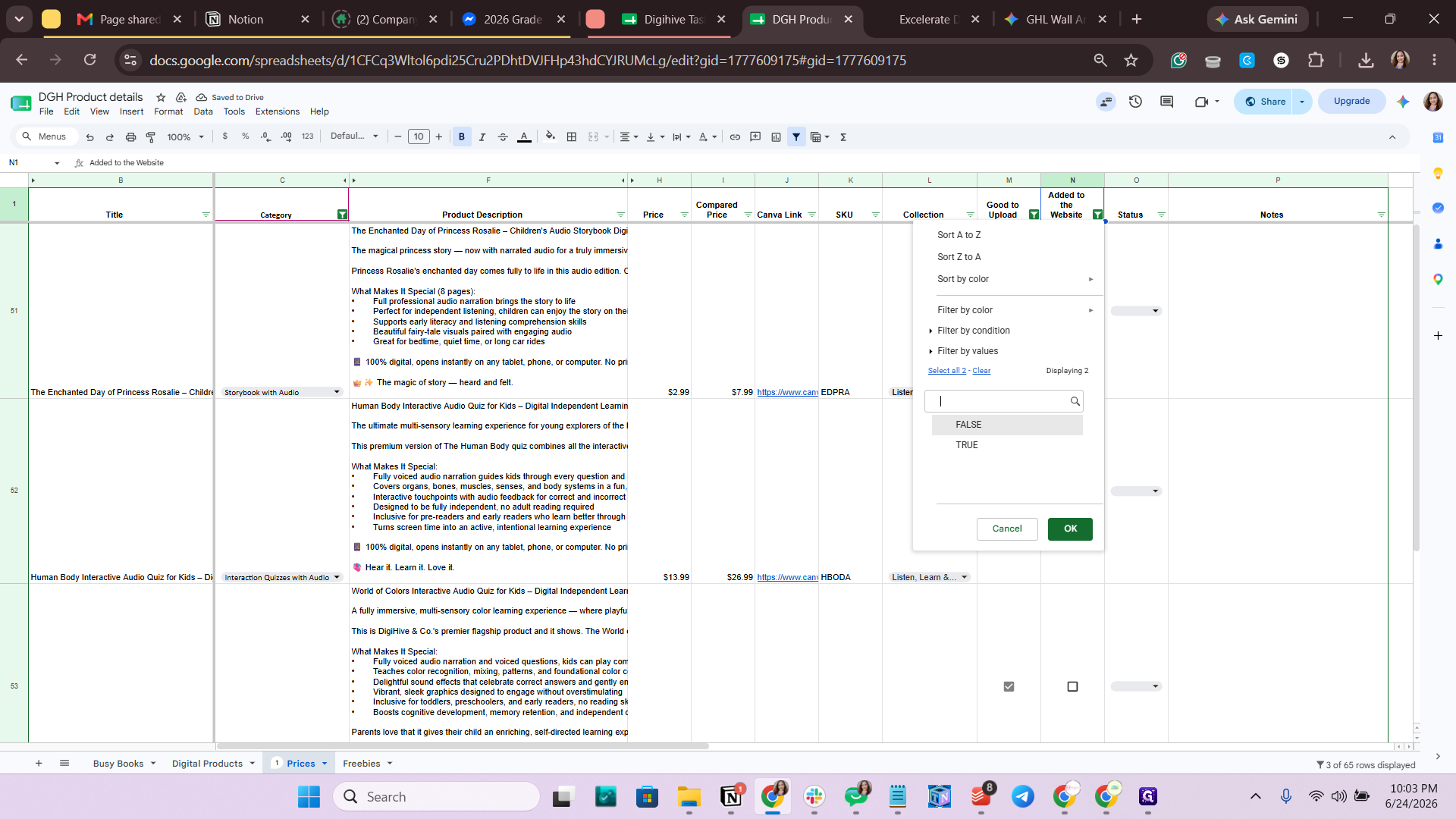Open the fill color picker
1456x819 pixels.
[x=551, y=137]
